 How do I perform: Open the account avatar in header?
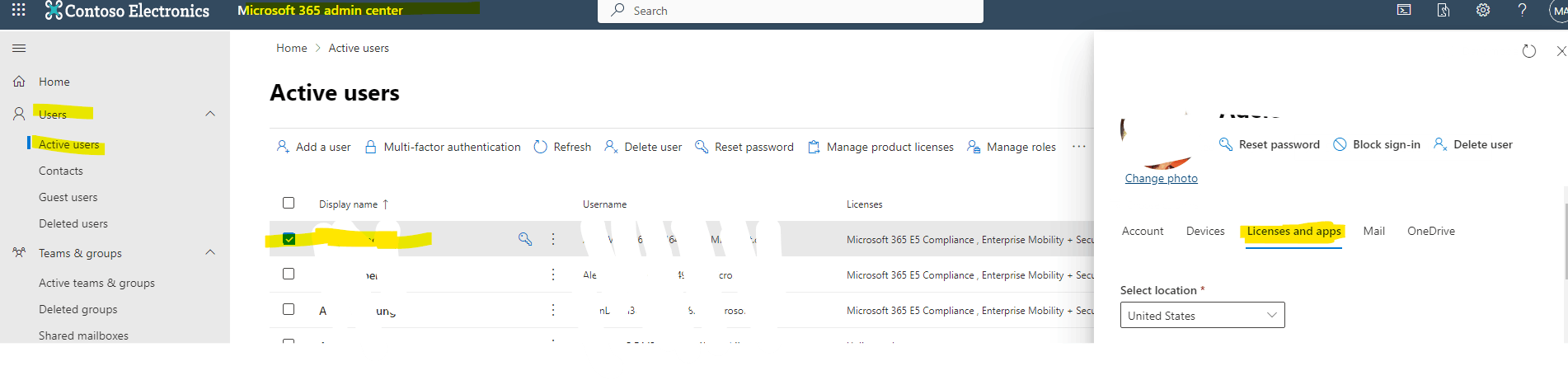tap(1558, 12)
